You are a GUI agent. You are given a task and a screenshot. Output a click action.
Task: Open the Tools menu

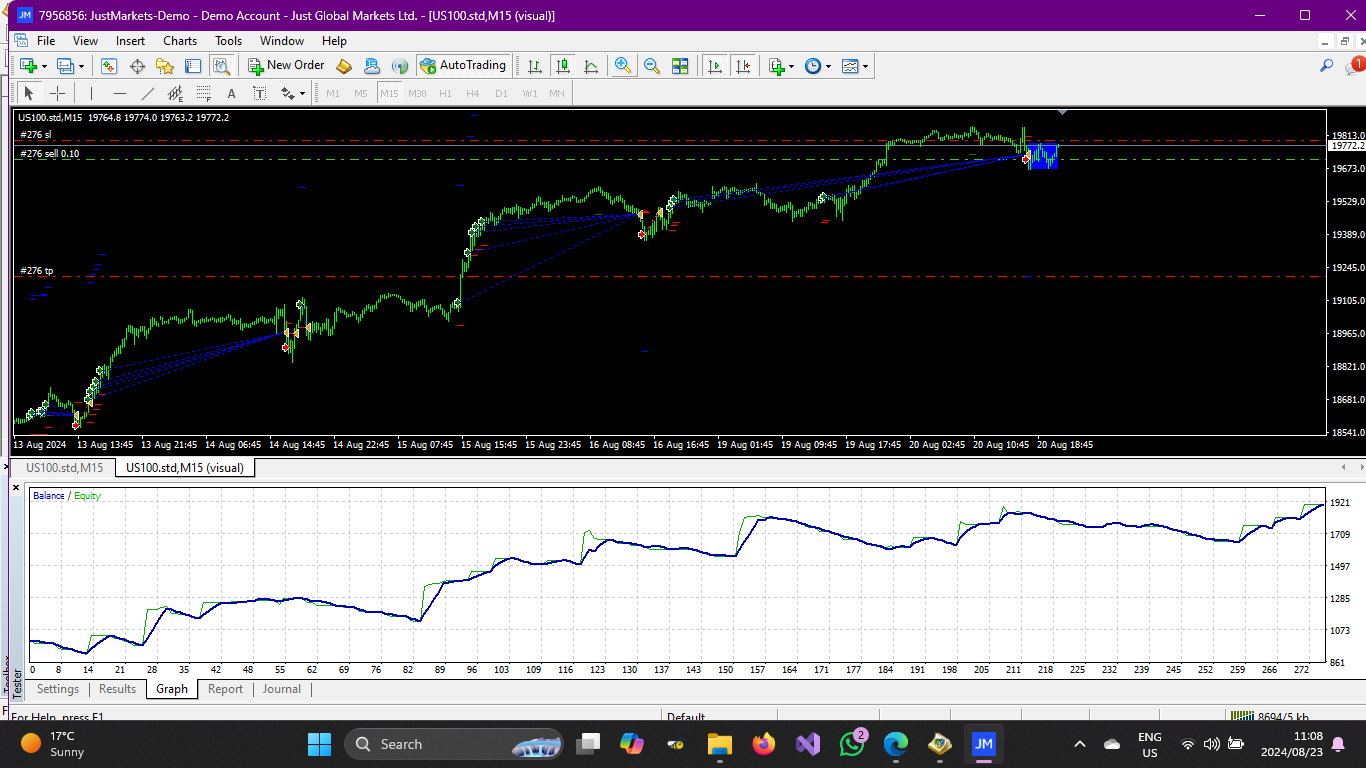(x=228, y=41)
